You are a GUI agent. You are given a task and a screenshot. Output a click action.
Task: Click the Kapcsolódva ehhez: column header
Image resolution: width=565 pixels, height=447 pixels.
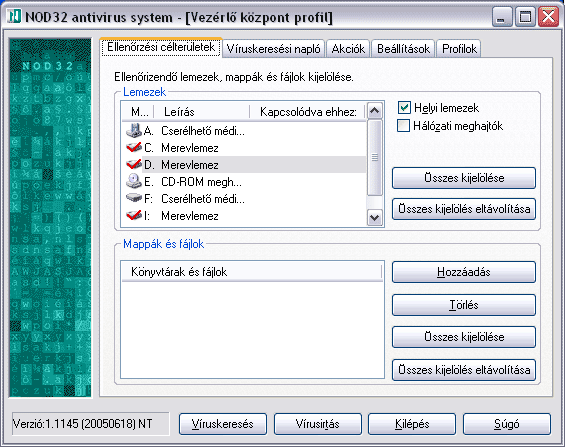tap(307, 112)
